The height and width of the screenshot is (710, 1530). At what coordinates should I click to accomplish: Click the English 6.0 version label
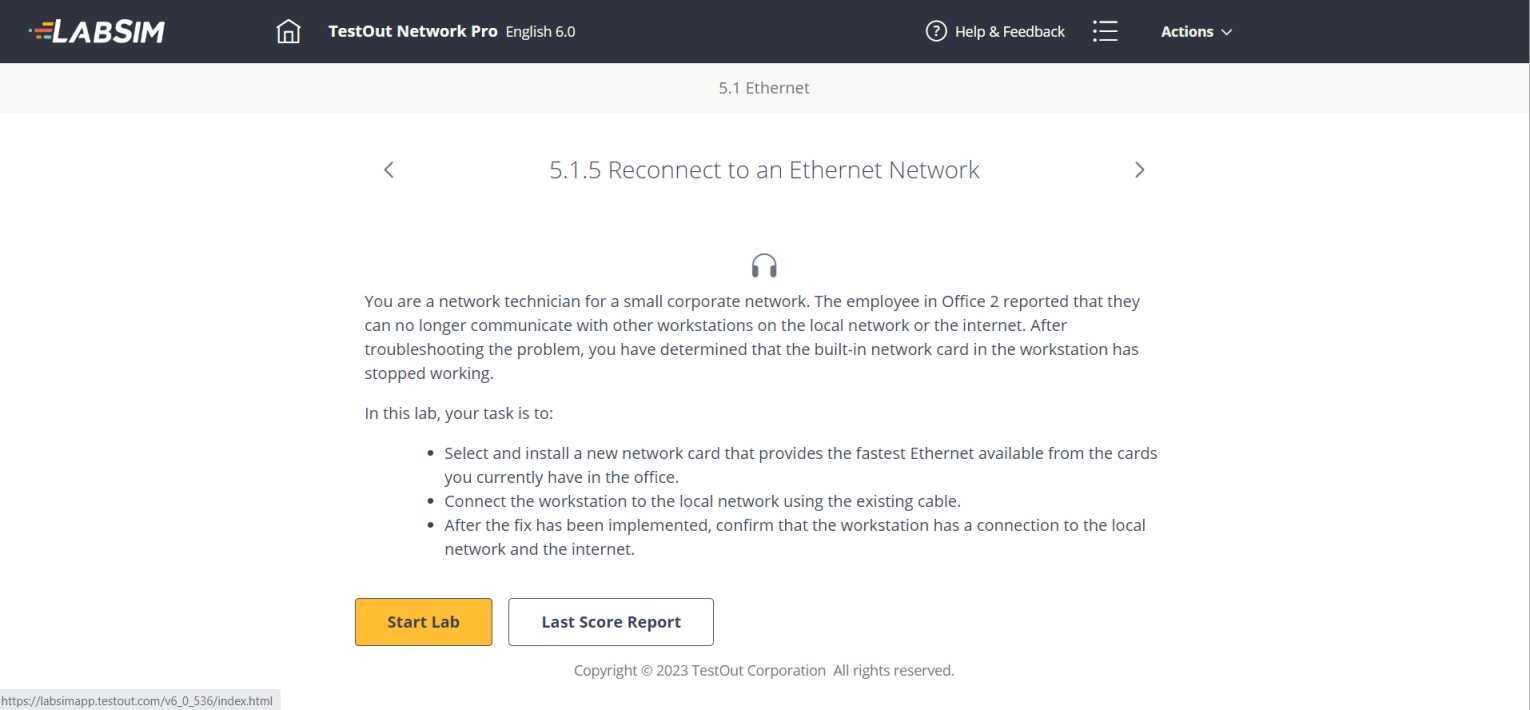point(541,31)
